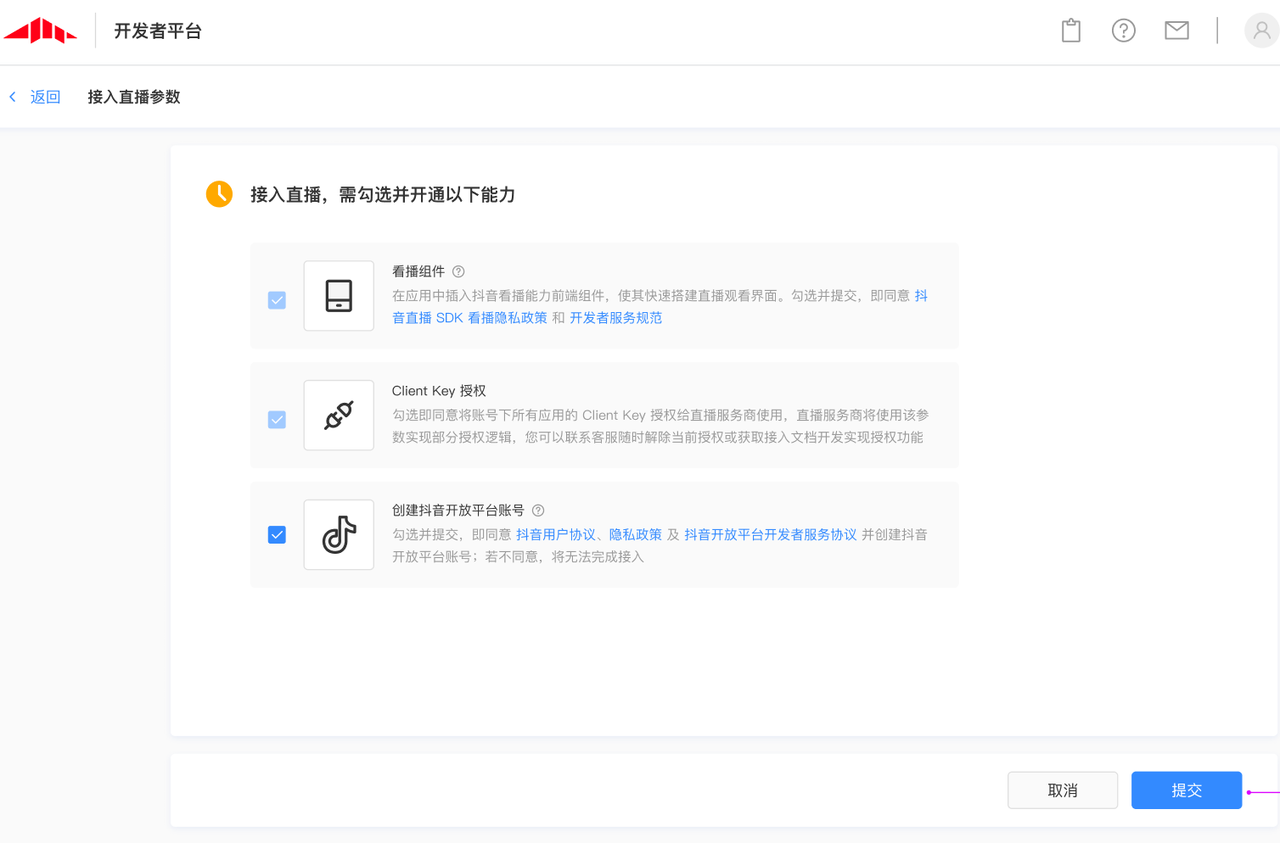Click the heading 接入直播，需勾选并开通以下能力
Viewport: 1280px width, 843px height.
pyautogui.click(x=383, y=194)
